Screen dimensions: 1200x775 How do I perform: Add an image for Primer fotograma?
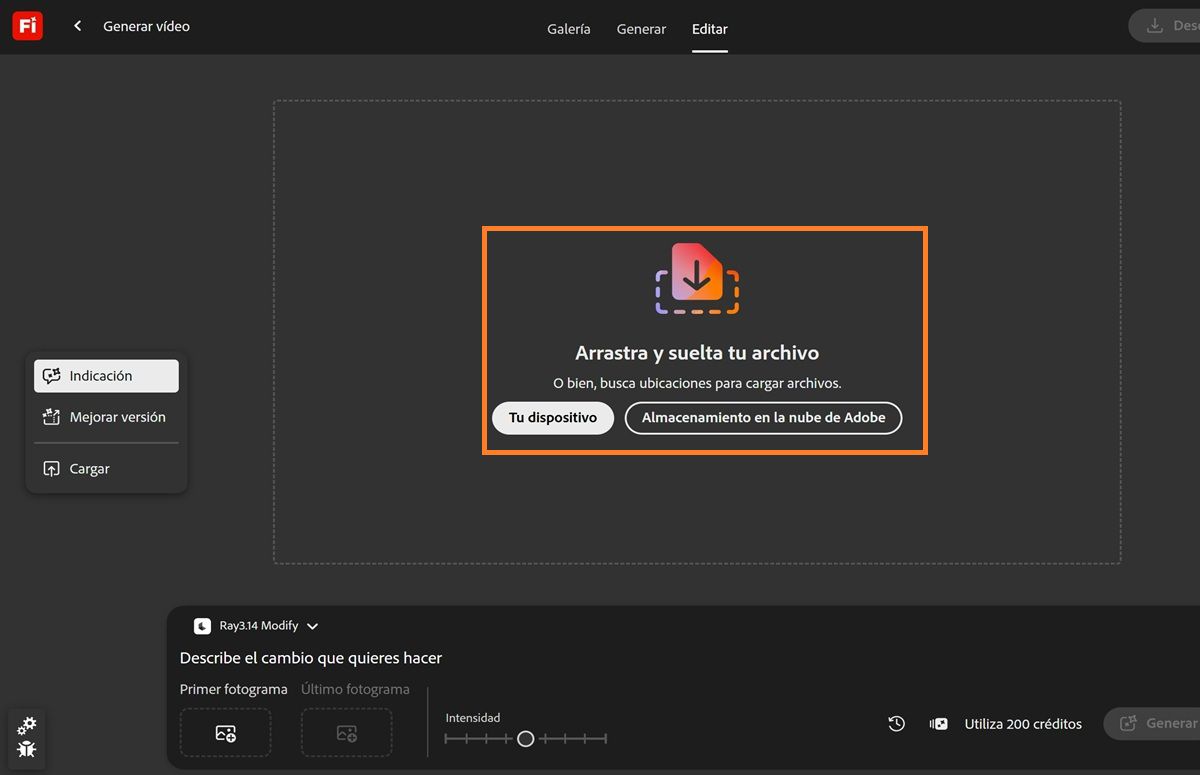225,732
